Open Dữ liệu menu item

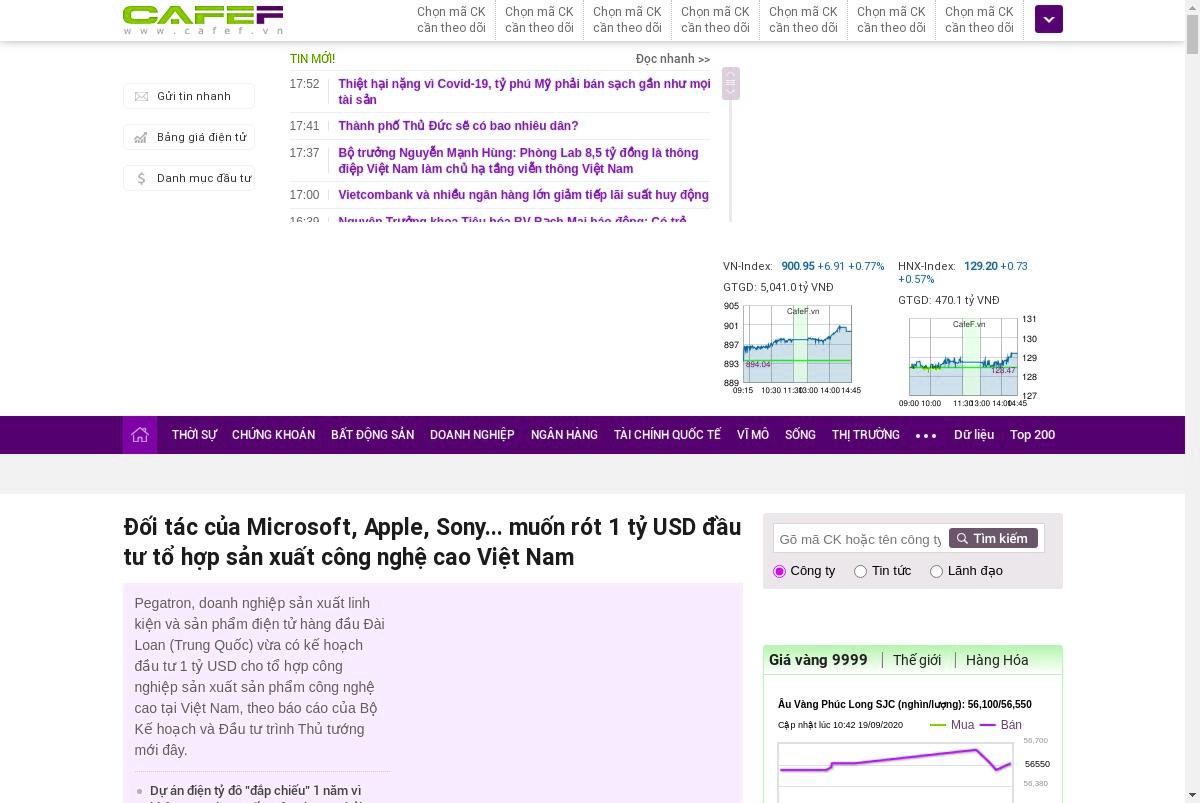tap(974, 435)
